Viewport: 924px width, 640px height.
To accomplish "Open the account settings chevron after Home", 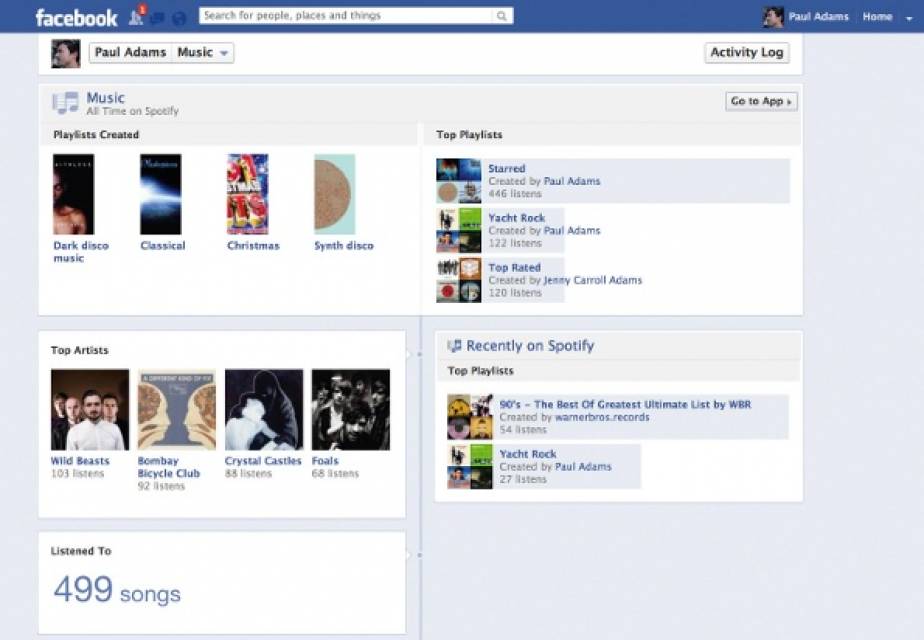I will click(908, 16).
